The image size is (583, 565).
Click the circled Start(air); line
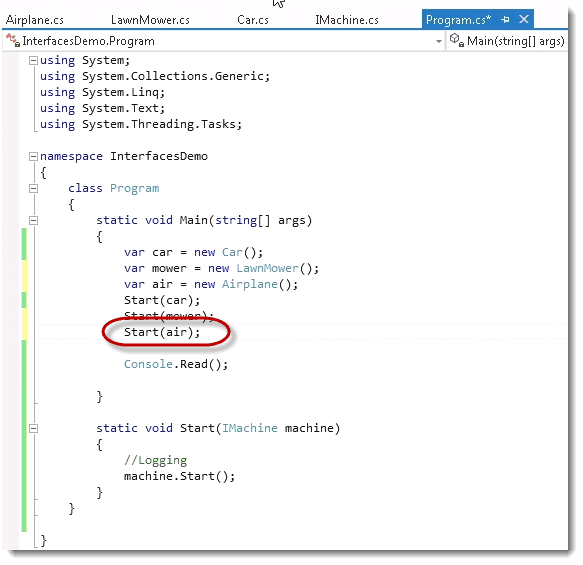[162, 332]
